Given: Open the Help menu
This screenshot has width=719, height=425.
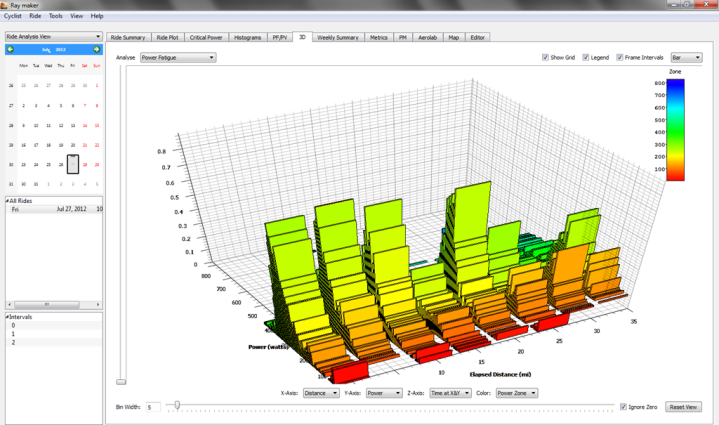Looking at the screenshot, I should pyautogui.click(x=97, y=16).
